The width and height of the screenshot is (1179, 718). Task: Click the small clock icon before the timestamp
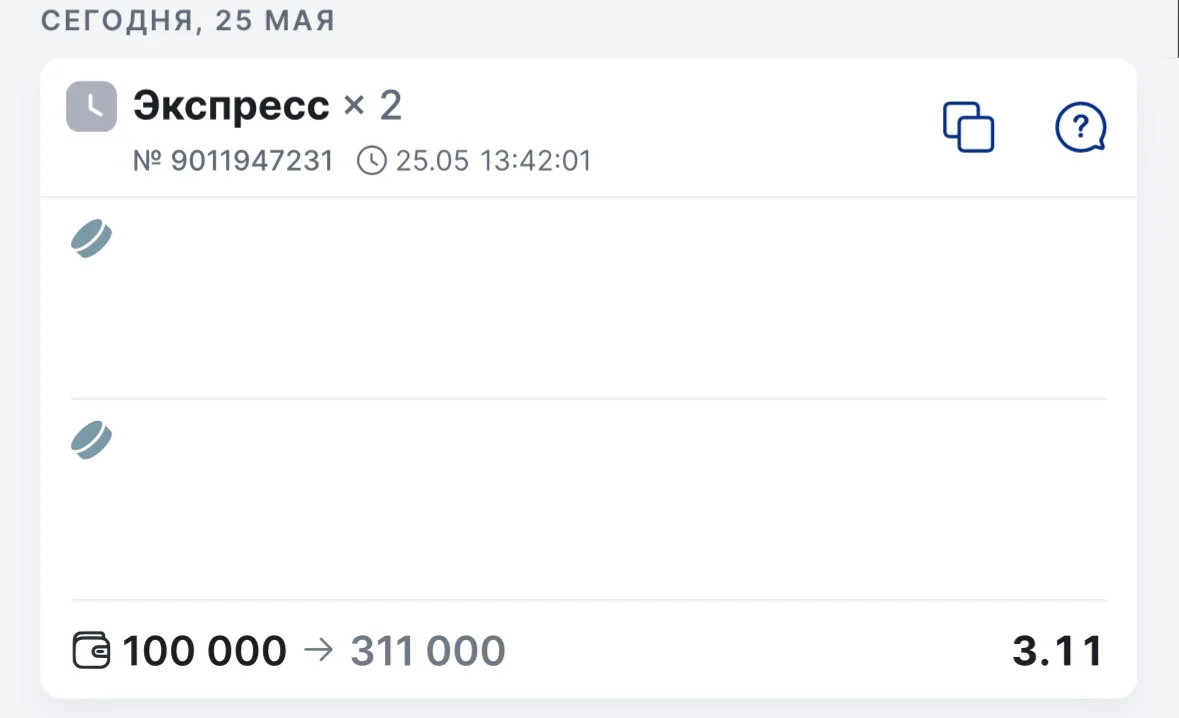[371, 161]
